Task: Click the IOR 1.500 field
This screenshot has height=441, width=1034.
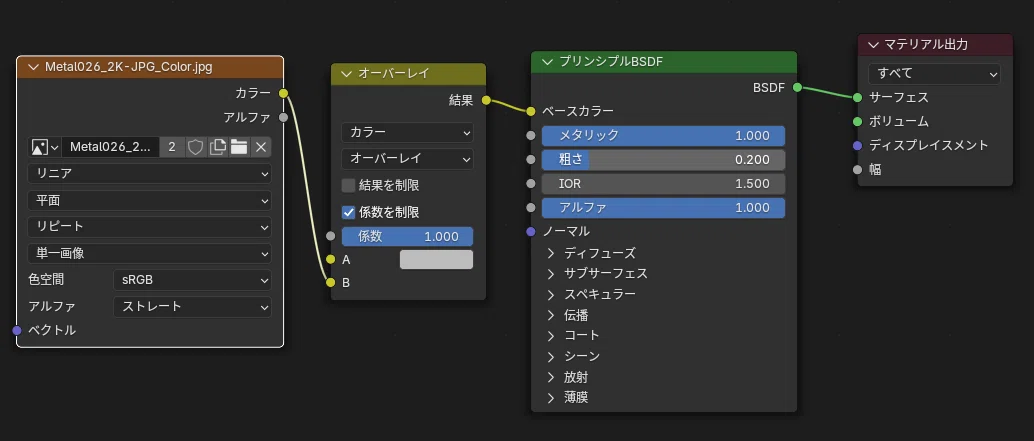Action: point(663,184)
